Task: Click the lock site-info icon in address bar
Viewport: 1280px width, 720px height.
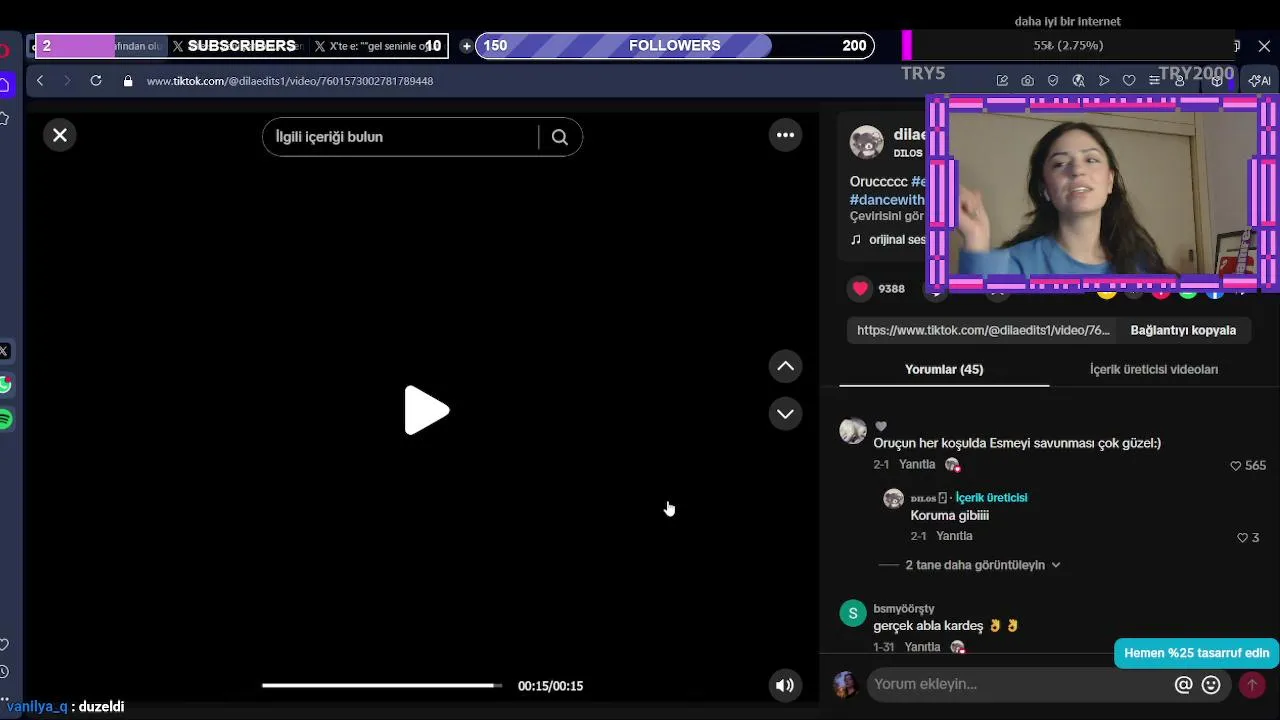Action: pyautogui.click(x=127, y=81)
